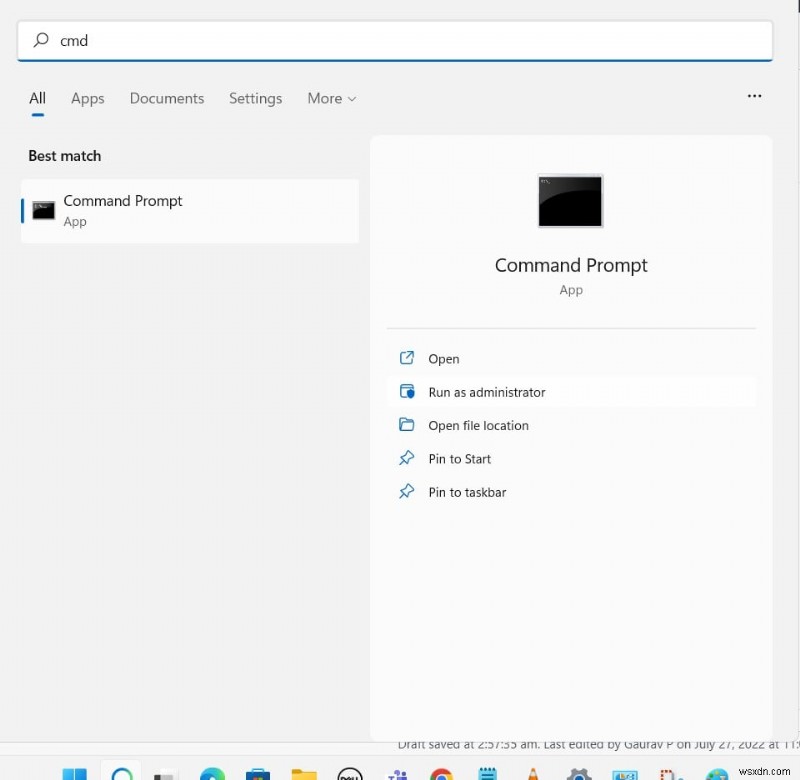Switch to the Documents tab
Viewport: 800px width, 780px height.
166,98
